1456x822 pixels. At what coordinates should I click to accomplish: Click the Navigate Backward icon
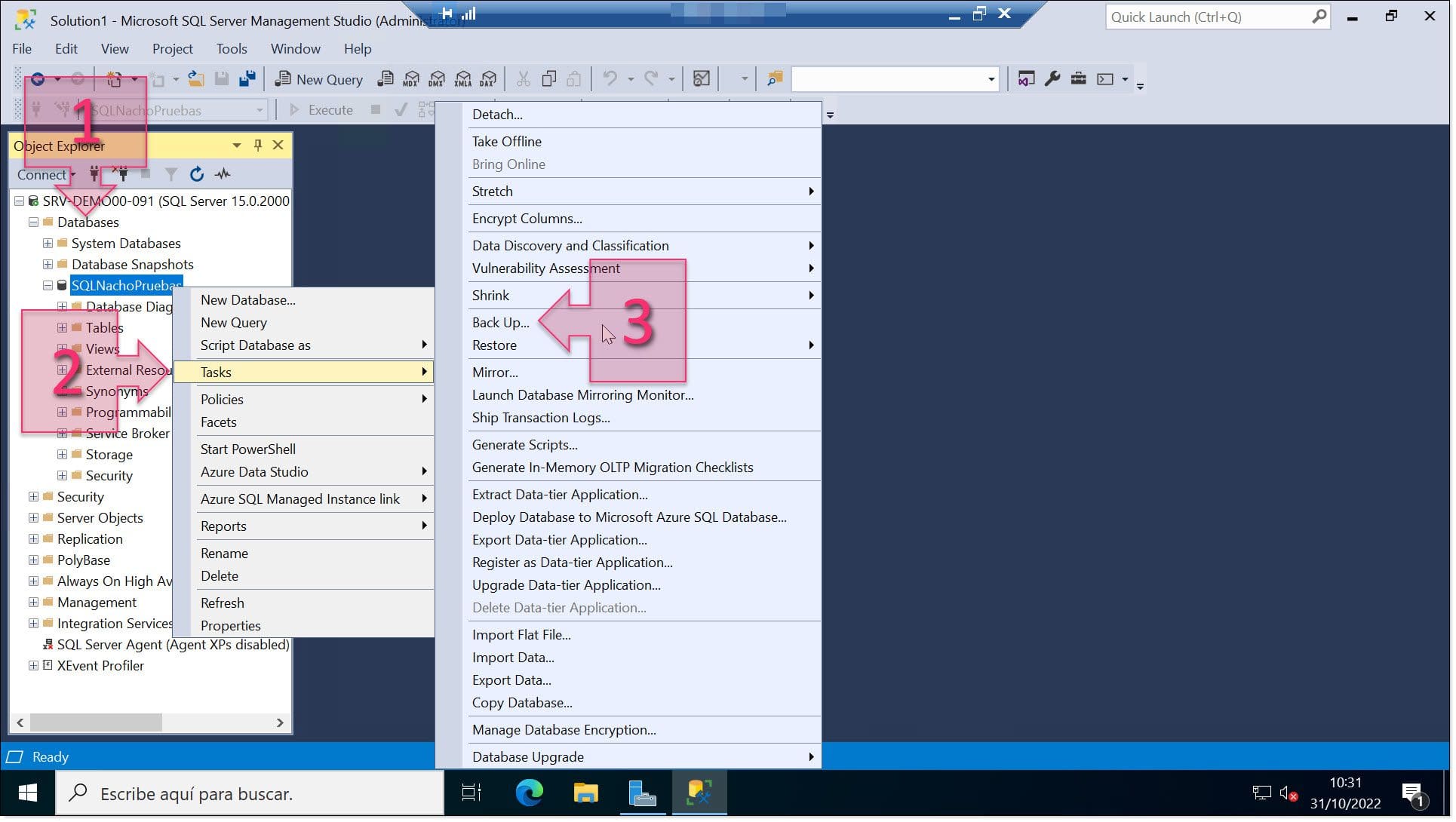click(37, 78)
